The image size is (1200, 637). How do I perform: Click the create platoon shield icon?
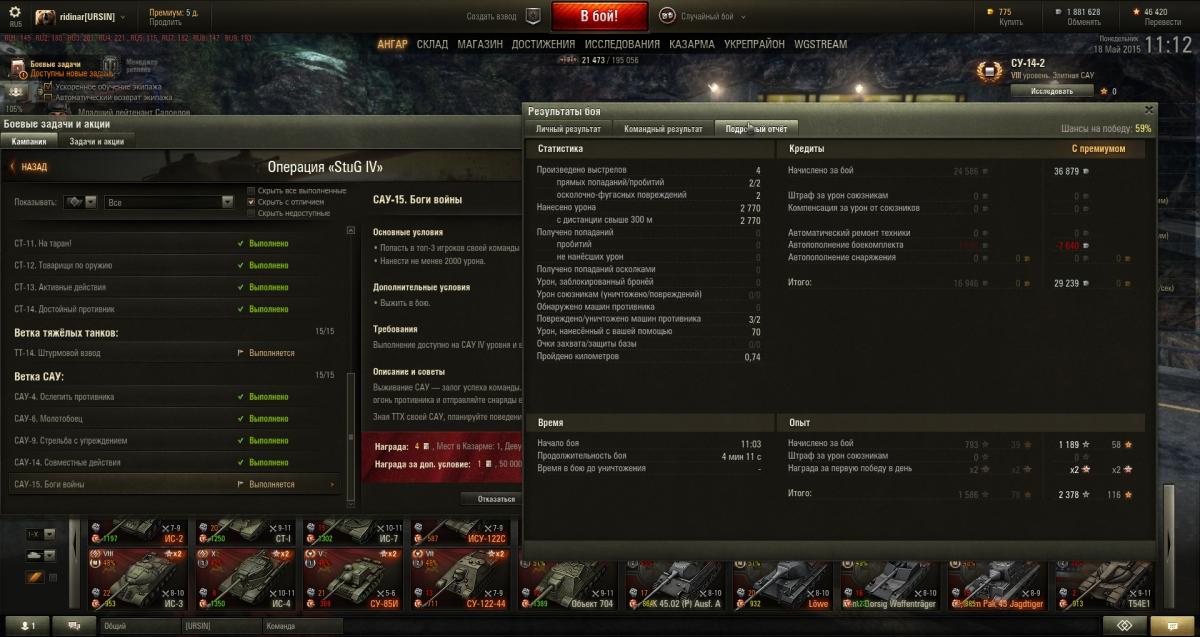pyautogui.click(x=533, y=16)
